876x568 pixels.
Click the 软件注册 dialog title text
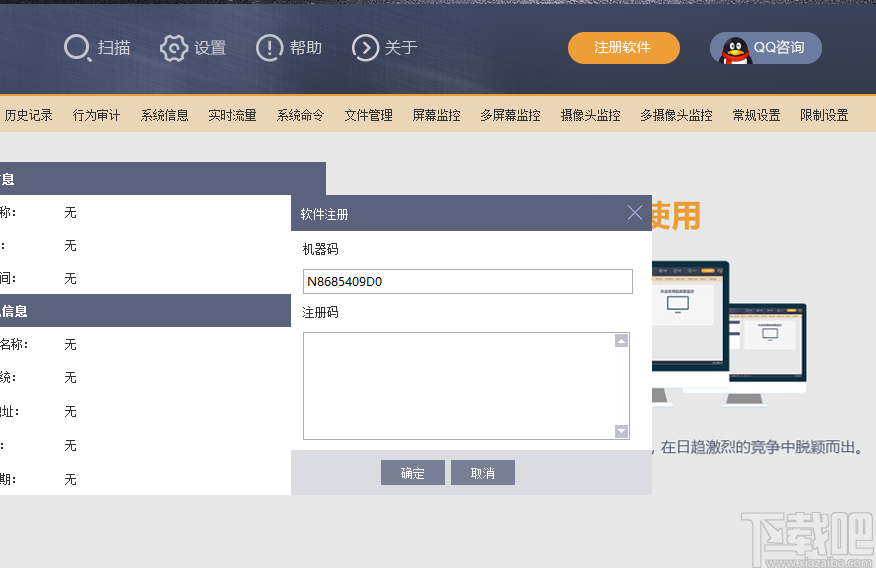pos(324,214)
